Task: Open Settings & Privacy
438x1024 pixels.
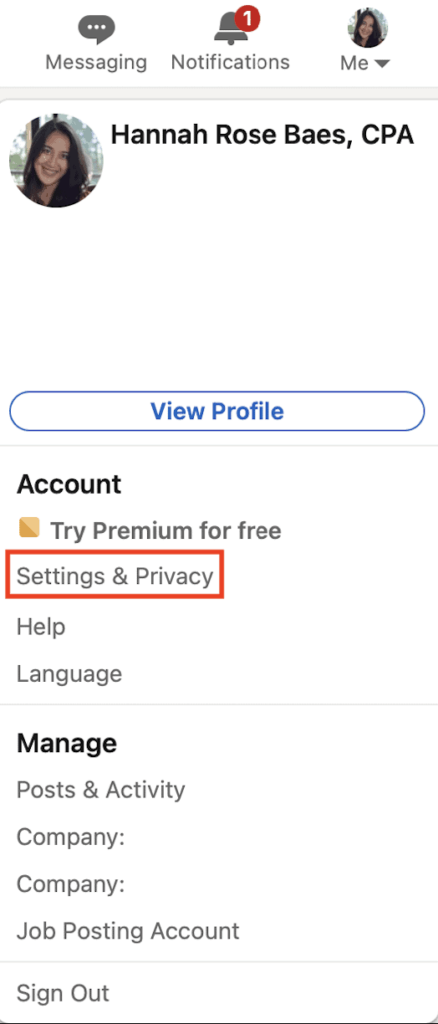Action: 115,576
